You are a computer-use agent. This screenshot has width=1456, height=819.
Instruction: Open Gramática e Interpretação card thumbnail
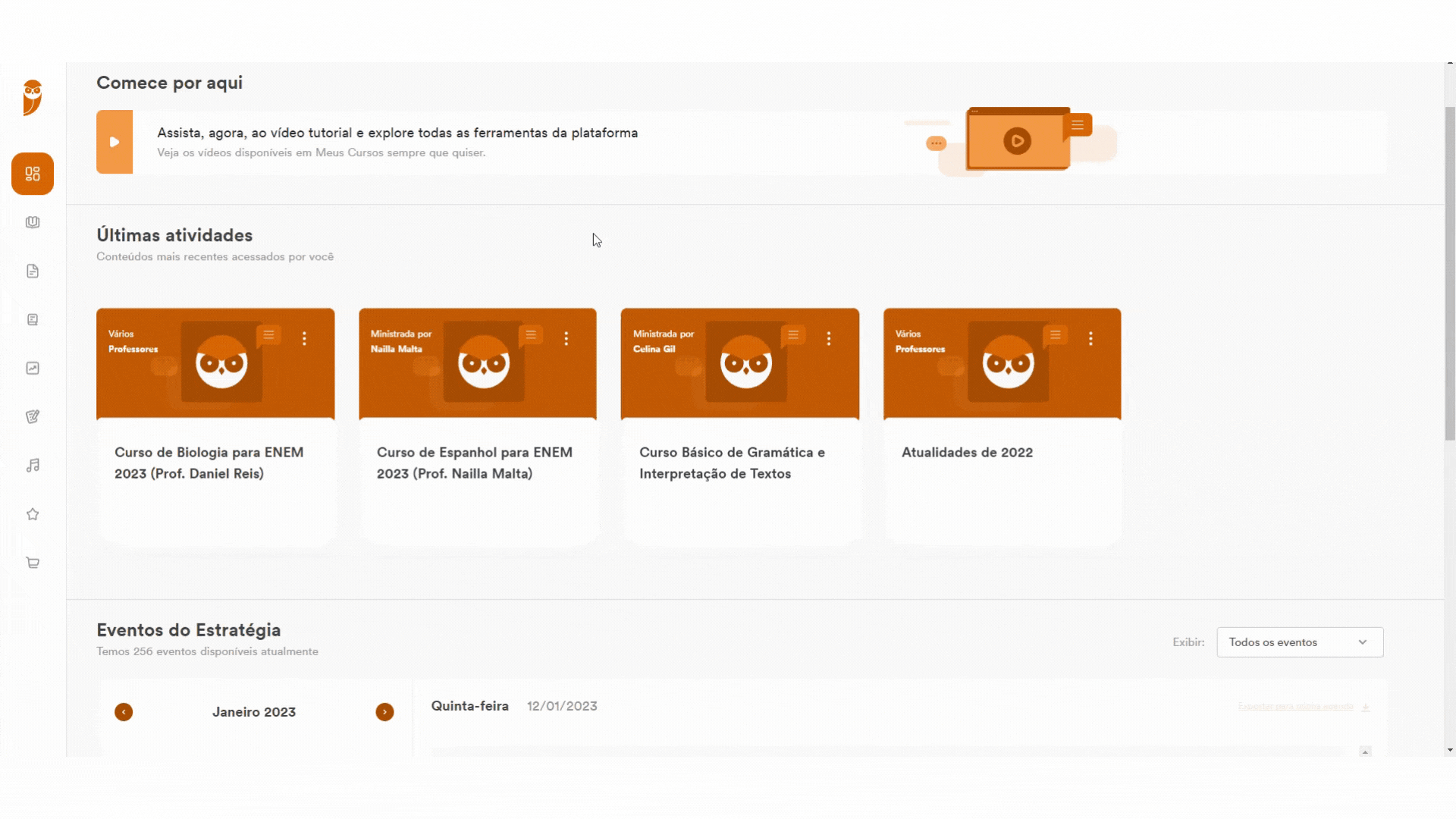(740, 363)
